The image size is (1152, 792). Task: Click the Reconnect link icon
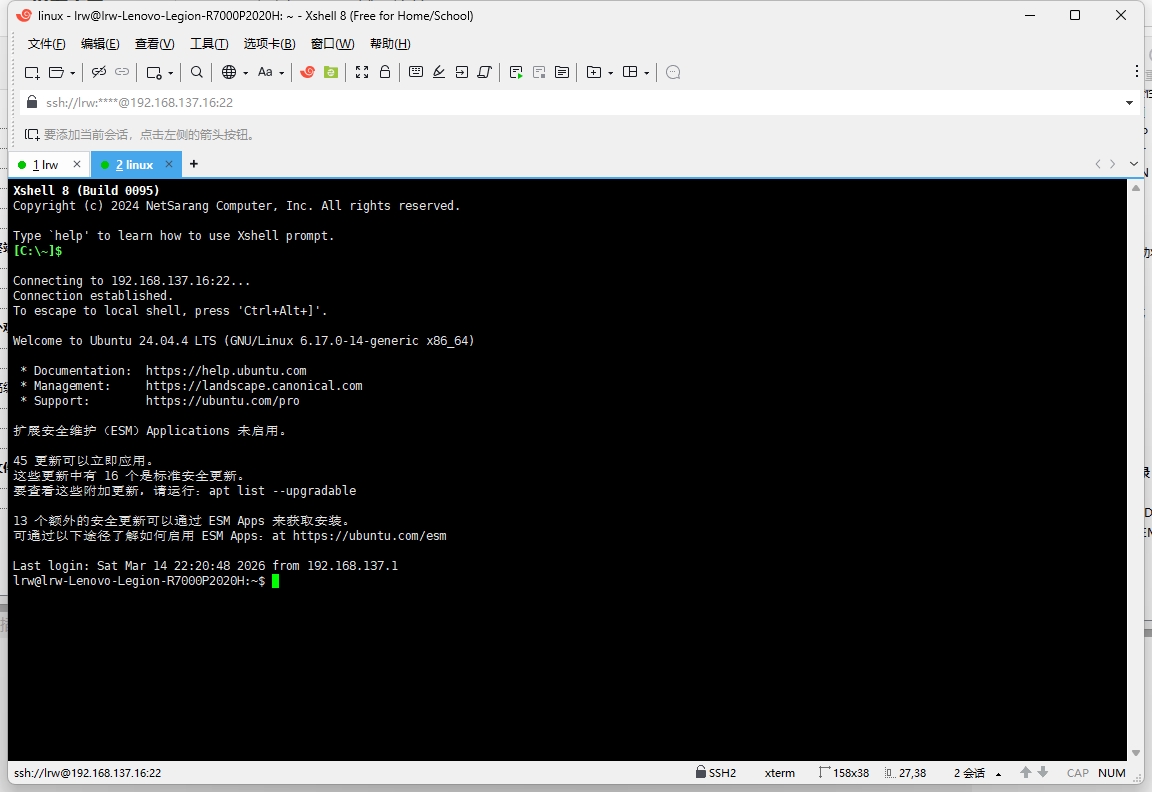coord(122,72)
